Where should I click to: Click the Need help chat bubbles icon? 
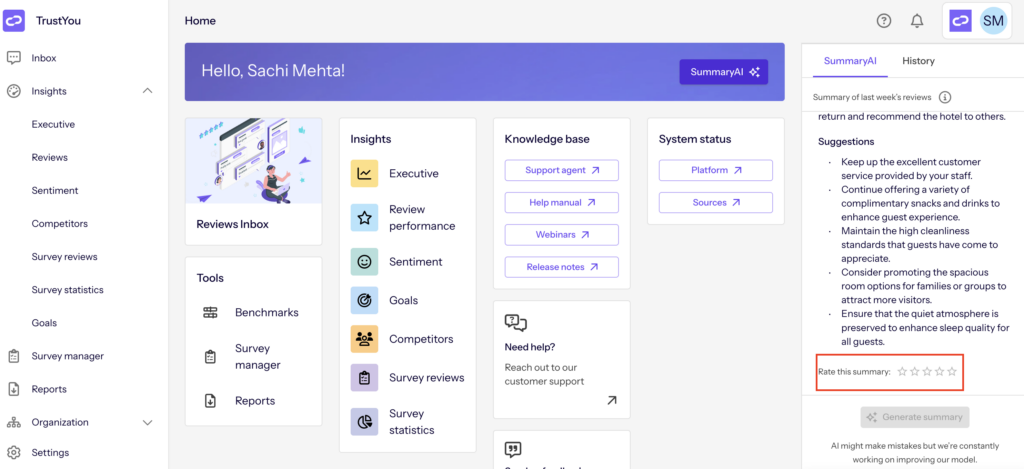pos(516,323)
